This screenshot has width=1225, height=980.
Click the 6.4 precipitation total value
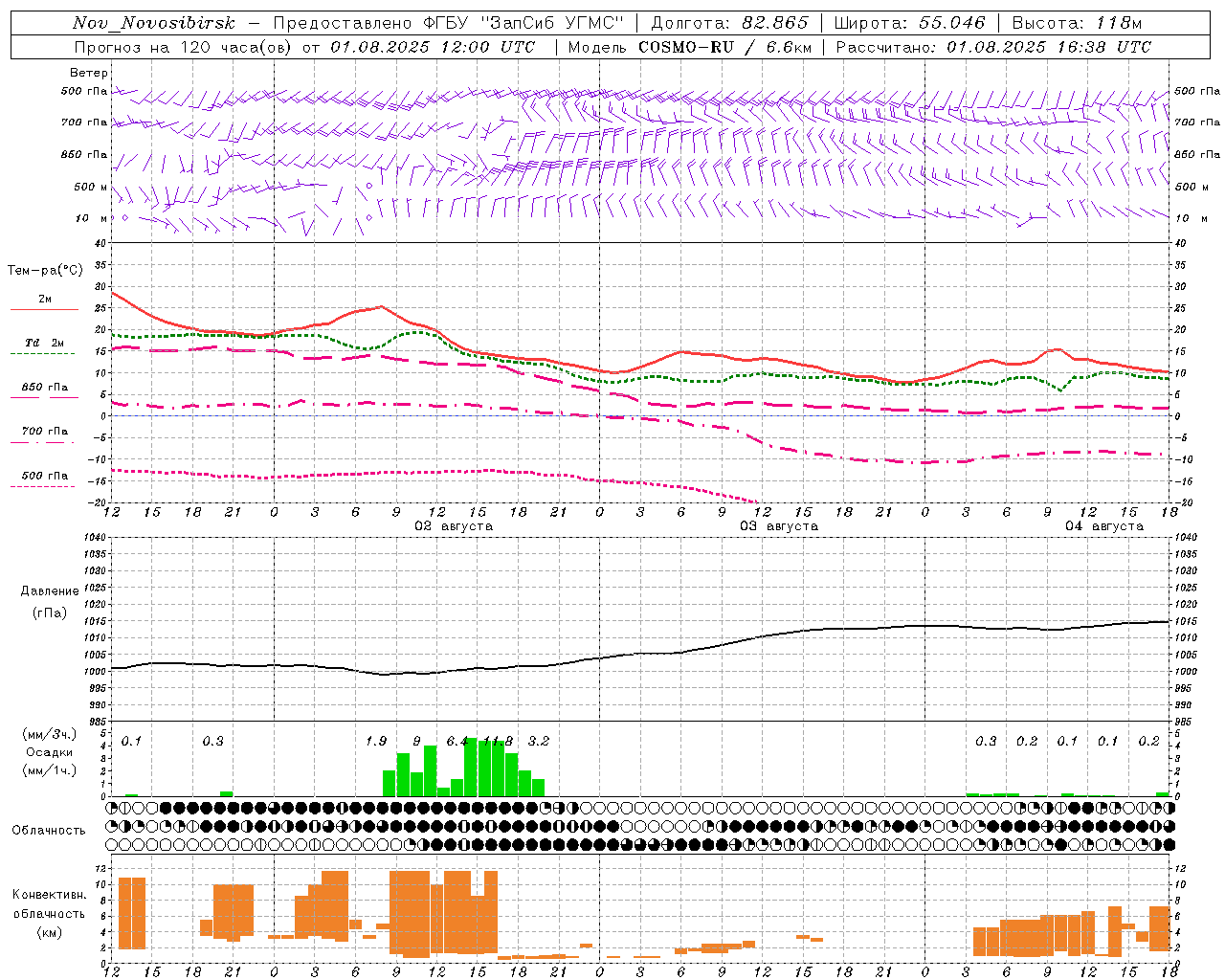pyautogui.click(x=457, y=742)
